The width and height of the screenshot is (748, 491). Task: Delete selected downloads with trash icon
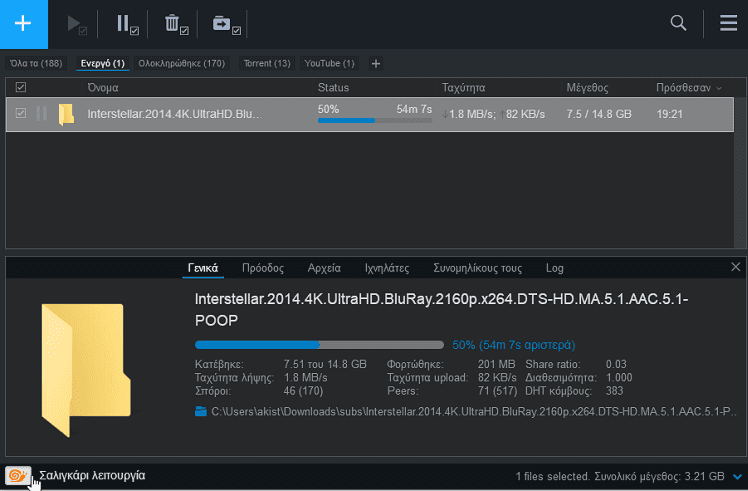coord(176,24)
